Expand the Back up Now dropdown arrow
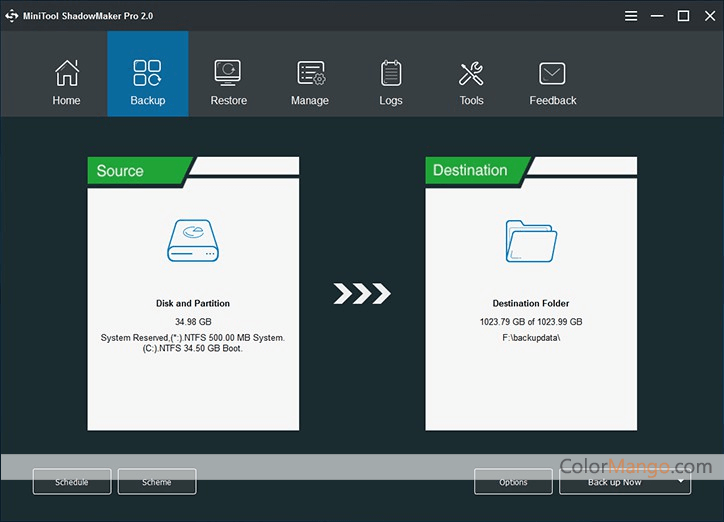 pyautogui.click(x=681, y=481)
